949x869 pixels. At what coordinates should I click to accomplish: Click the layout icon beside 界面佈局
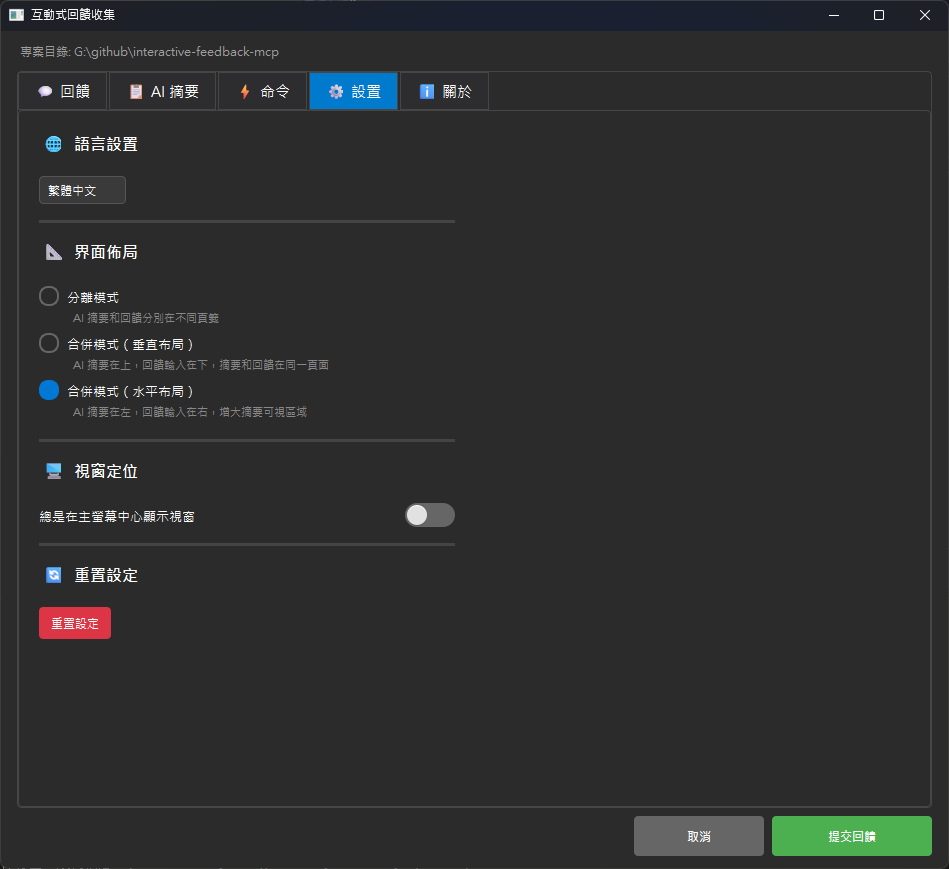pyautogui.click(x=53, y=251)
